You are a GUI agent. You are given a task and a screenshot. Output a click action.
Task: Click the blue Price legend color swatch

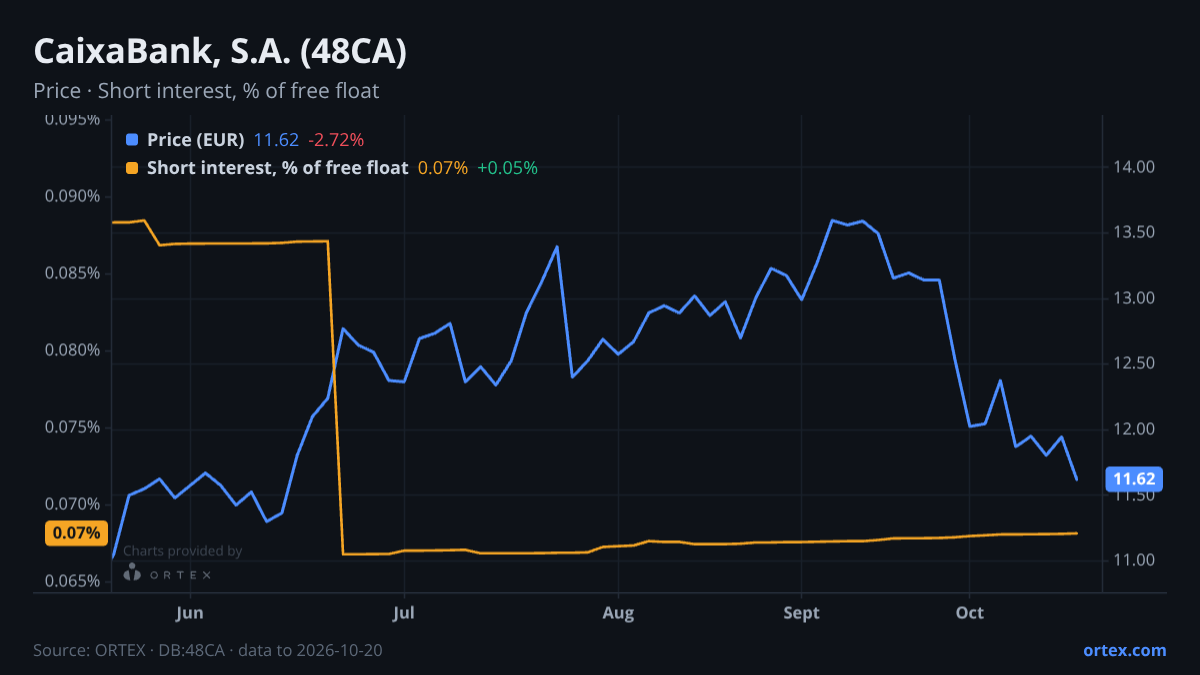coord(133,139)
